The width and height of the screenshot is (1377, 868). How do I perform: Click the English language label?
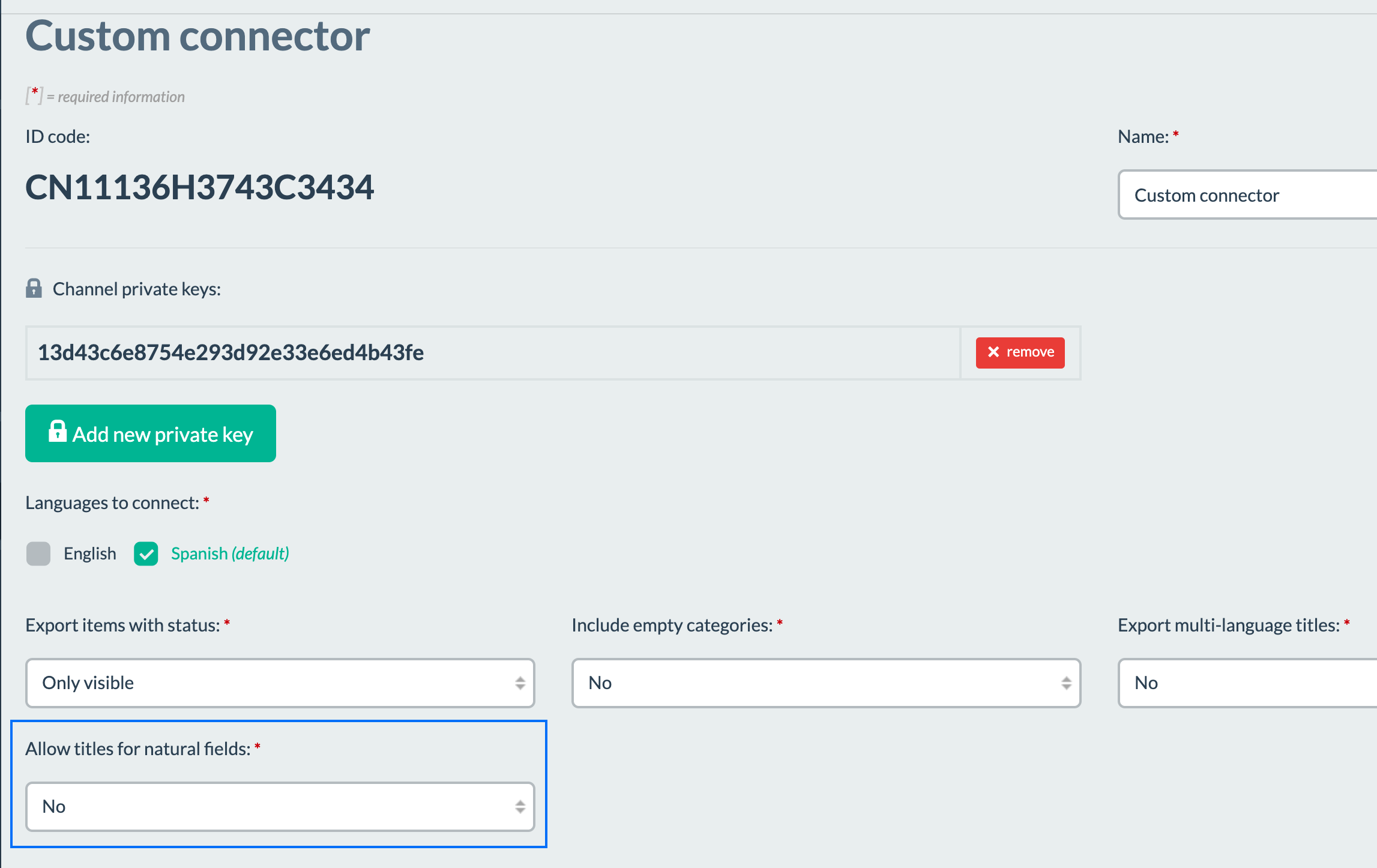point(90,553)
